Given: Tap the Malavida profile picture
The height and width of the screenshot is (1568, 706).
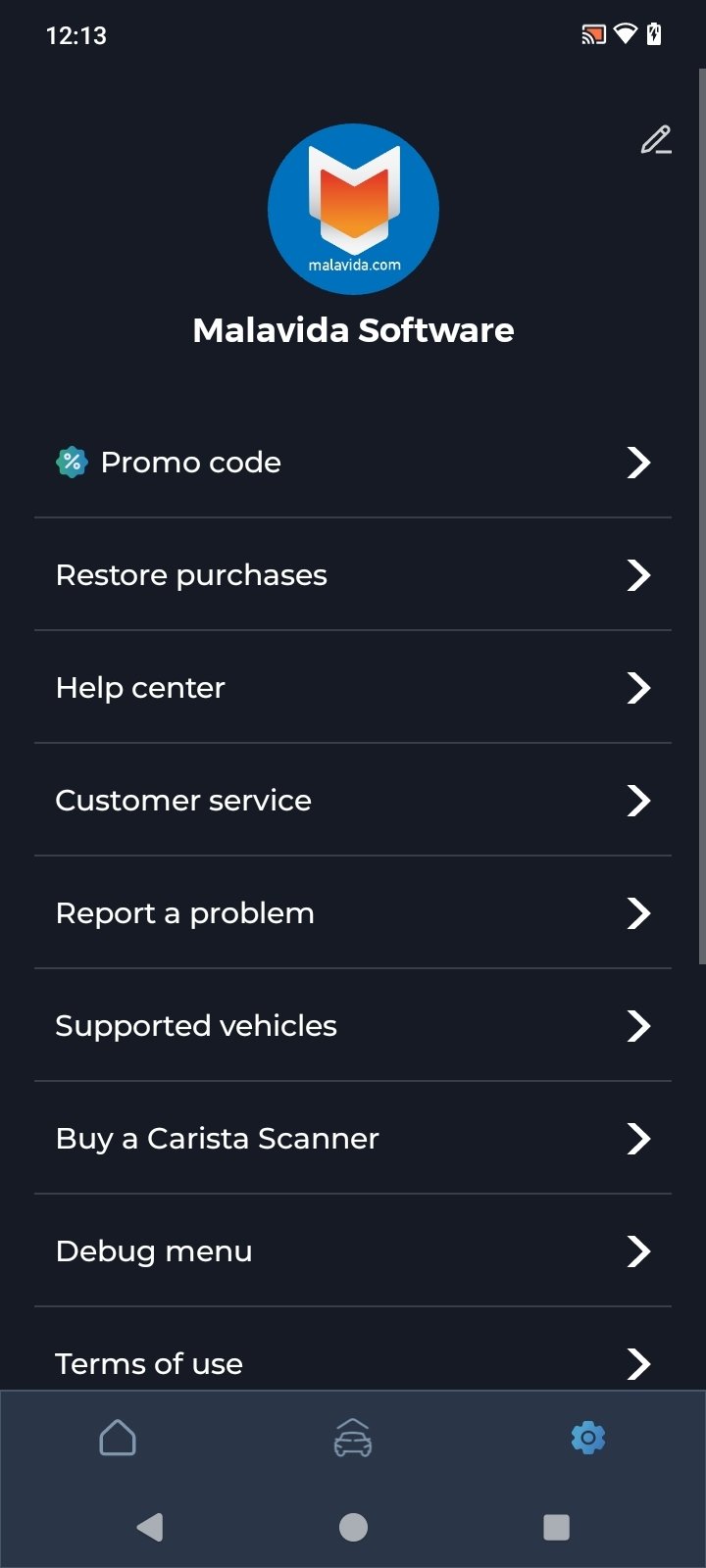Looking at the screenshot, I should [x=353, y=209].
